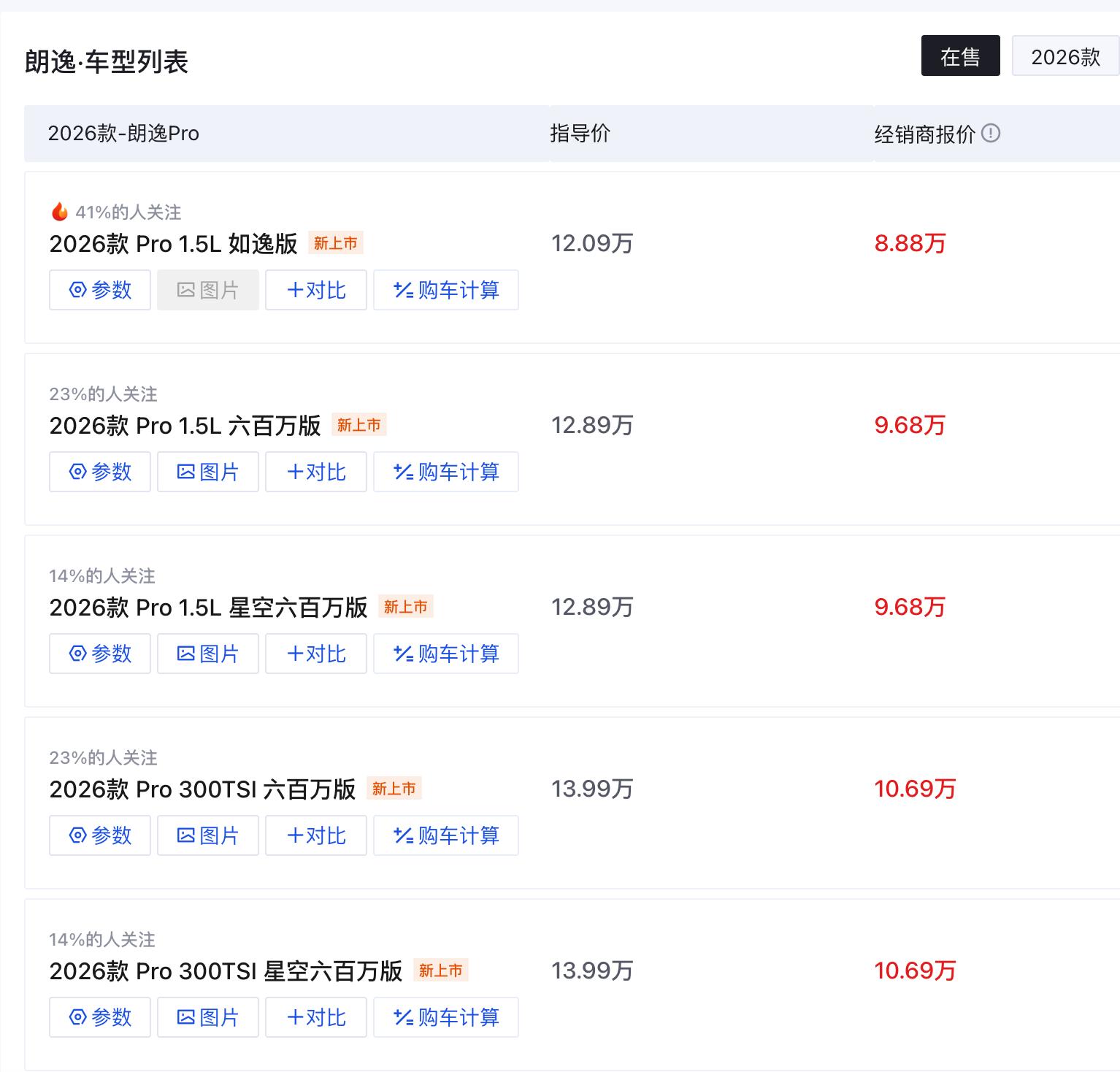
Task: Open the 2026款 Pro 1.5L 如逸版 model link
Action: point(173,244)
